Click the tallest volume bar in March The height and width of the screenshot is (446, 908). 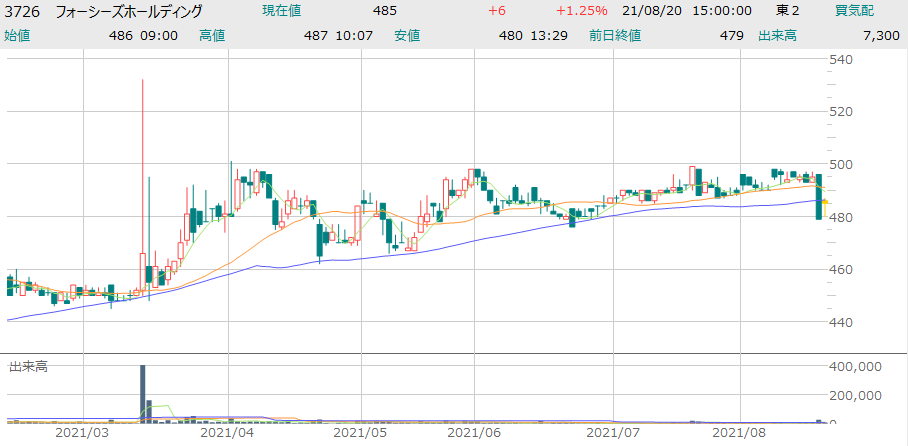coord(143,393)
